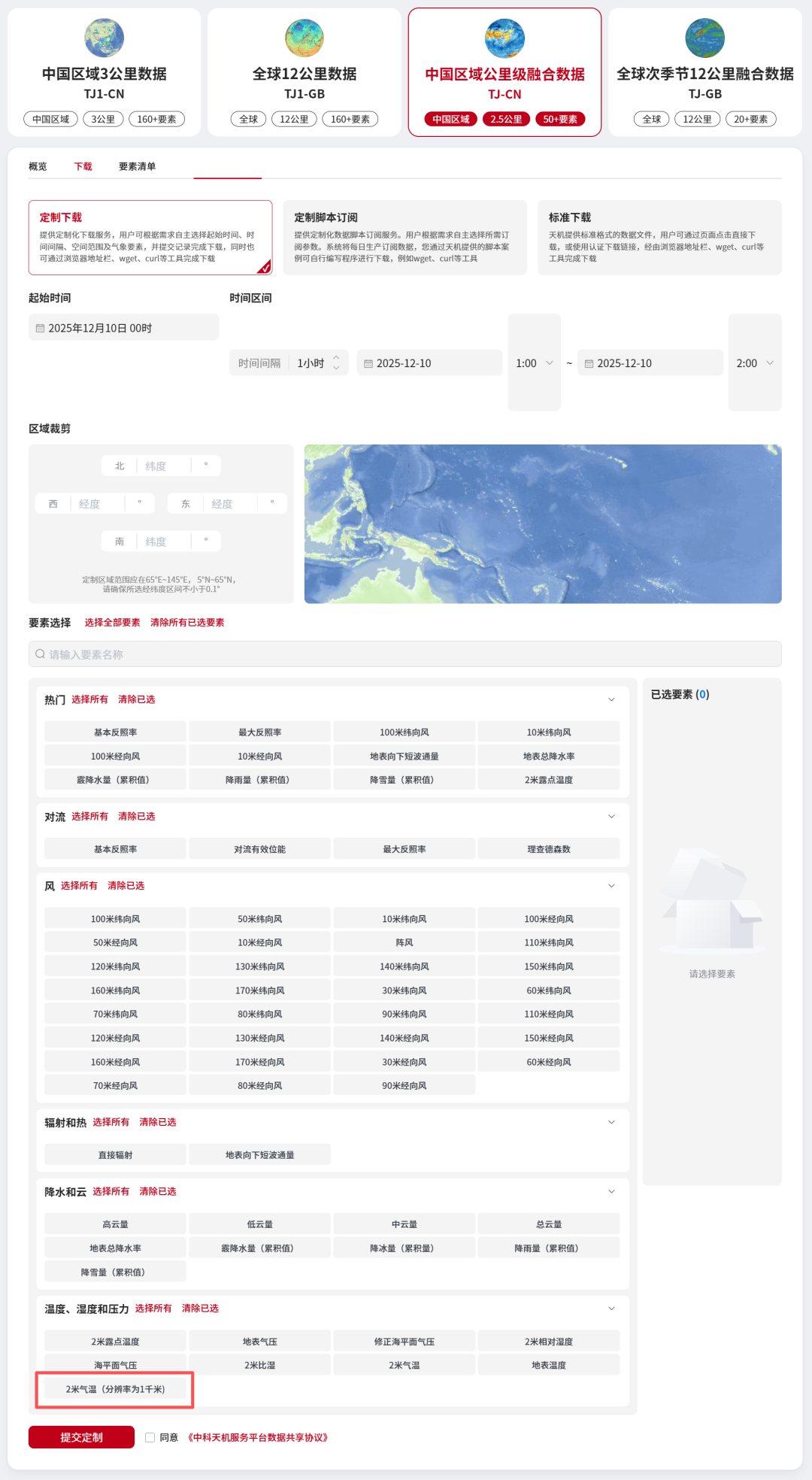The height and width of the screenshot is (1480, 812).
Task: Click calendar icon in 起始时间 field
Action: click(x=41, y=329)
